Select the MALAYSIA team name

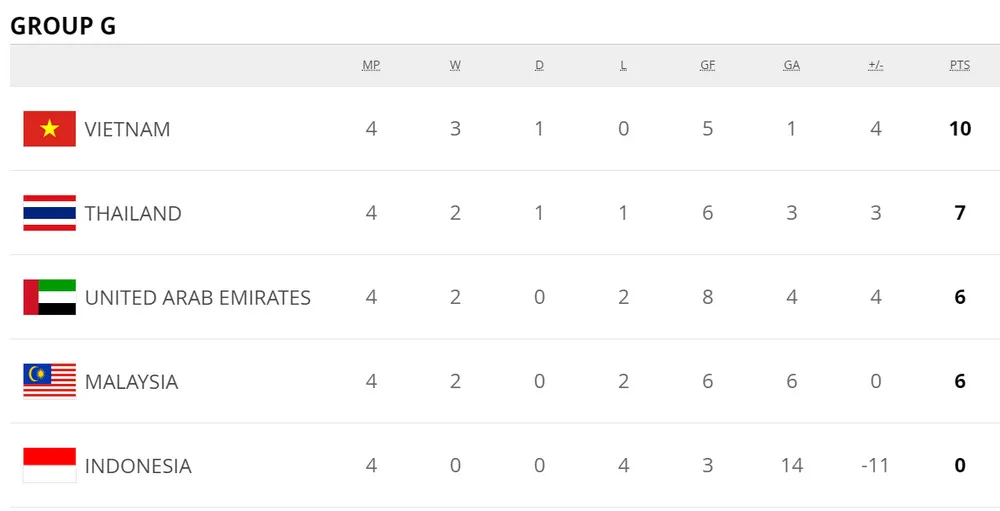(131, 381)
